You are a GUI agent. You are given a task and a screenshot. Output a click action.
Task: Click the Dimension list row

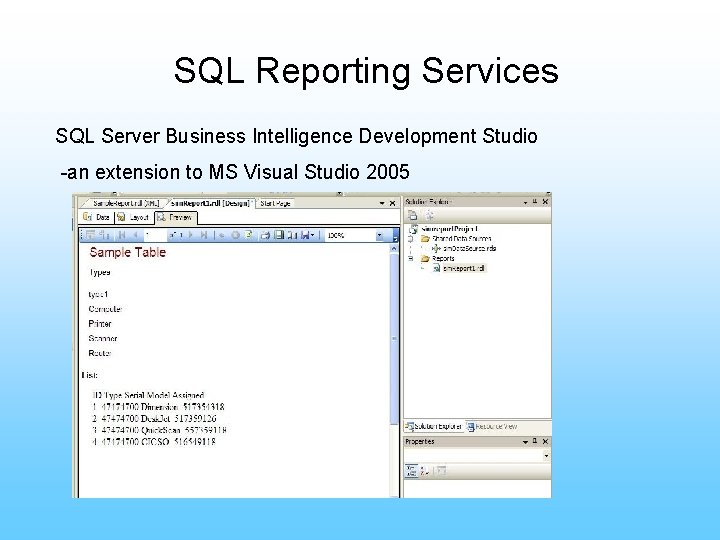point(158,407)
